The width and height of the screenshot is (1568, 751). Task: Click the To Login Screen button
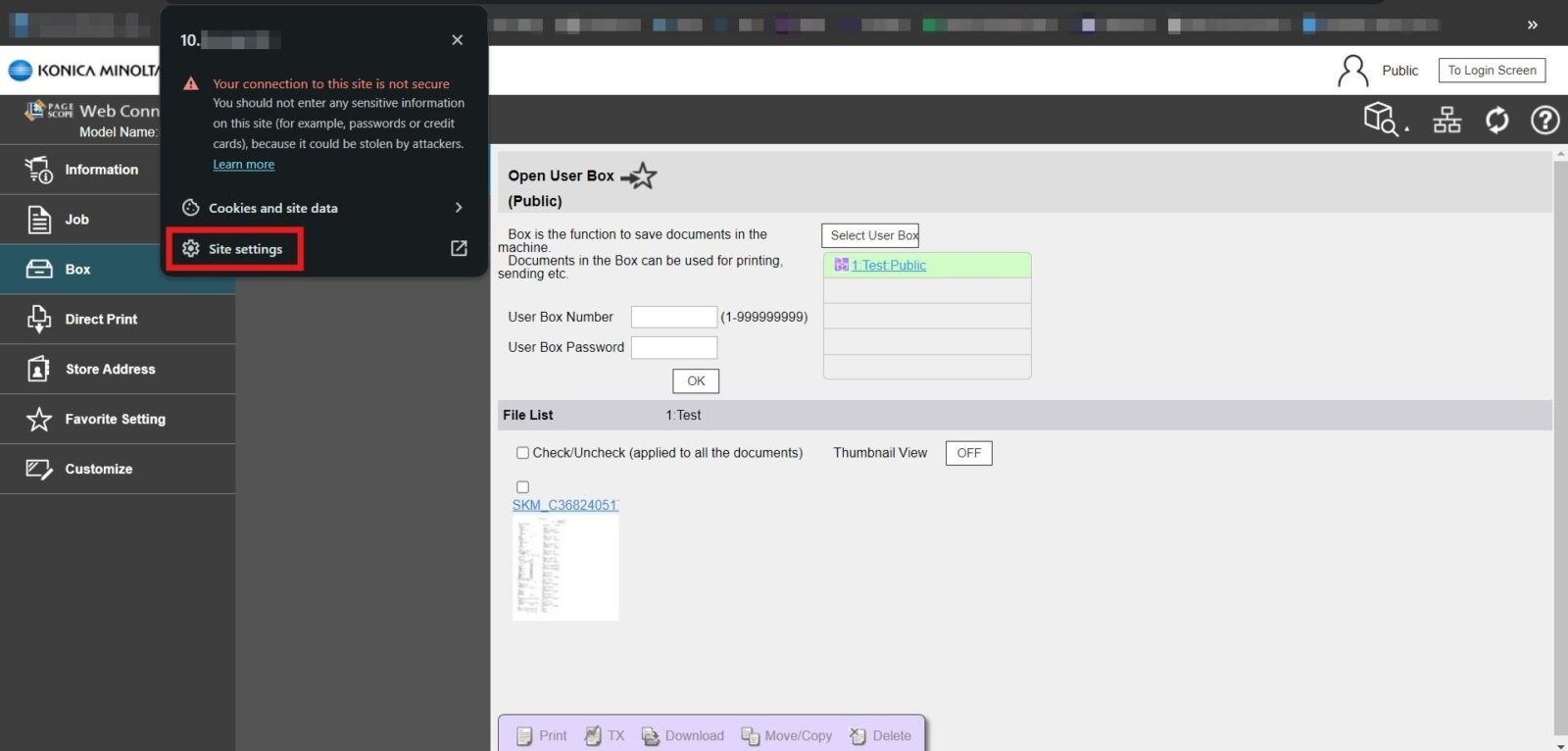click(1492, 71)
